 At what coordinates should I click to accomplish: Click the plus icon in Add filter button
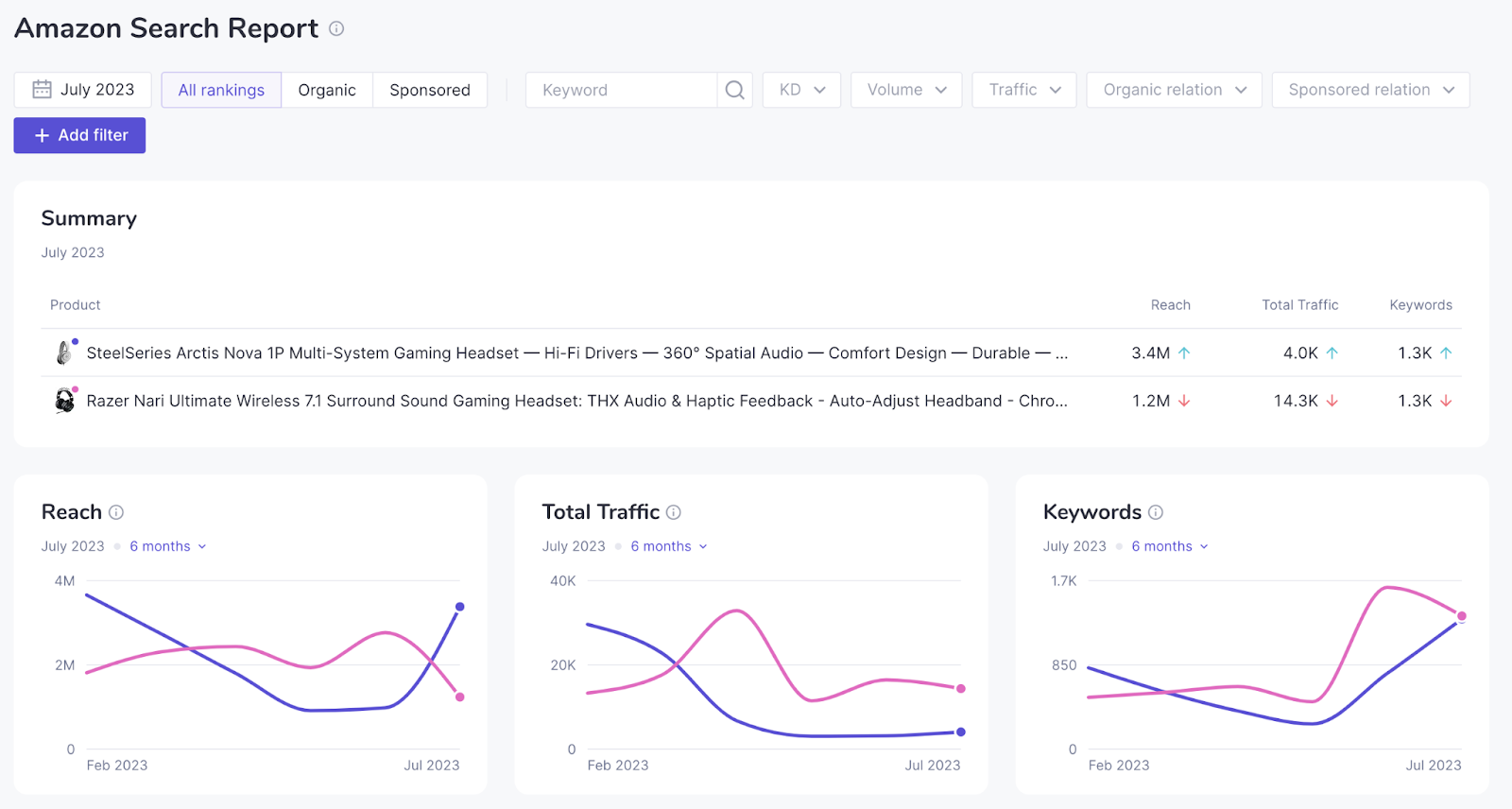click(42, 135)
